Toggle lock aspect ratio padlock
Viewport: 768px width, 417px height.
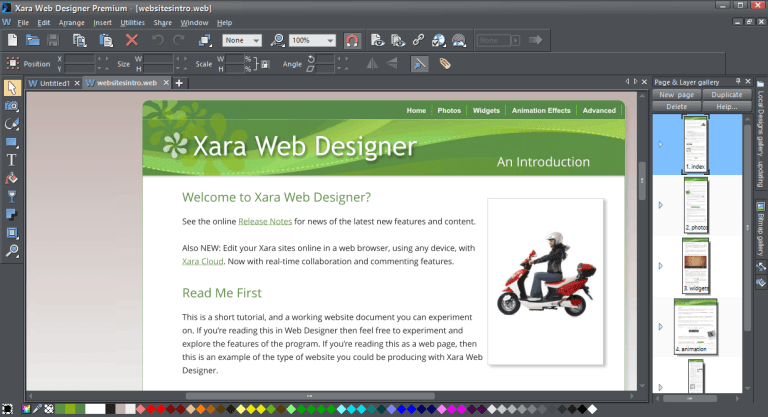(265, 64)
